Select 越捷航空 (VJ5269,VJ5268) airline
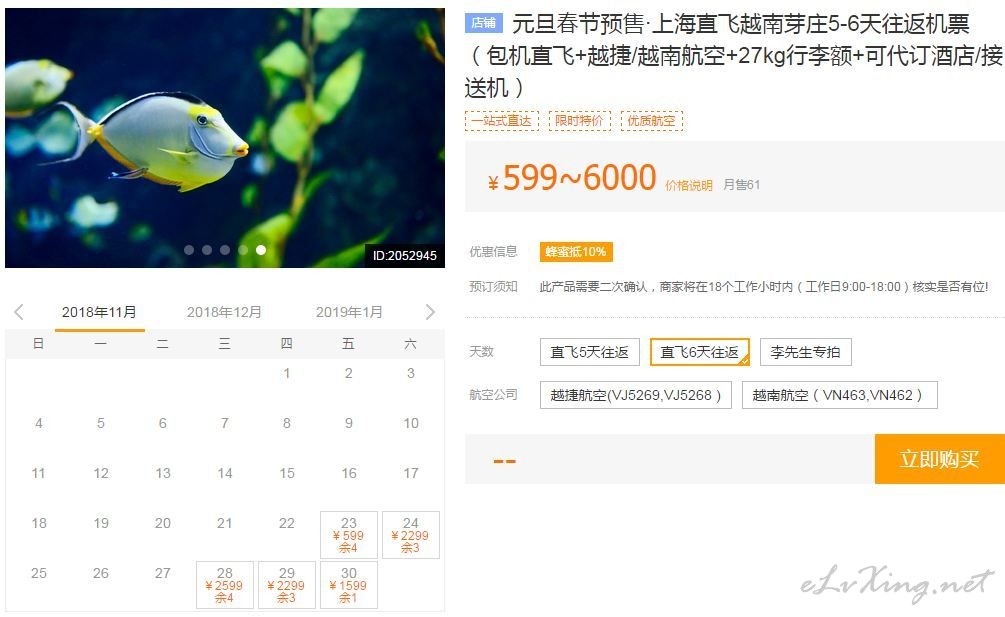Image resolution: width=1005 pixels, height=617 pixels. pos(636,395)
